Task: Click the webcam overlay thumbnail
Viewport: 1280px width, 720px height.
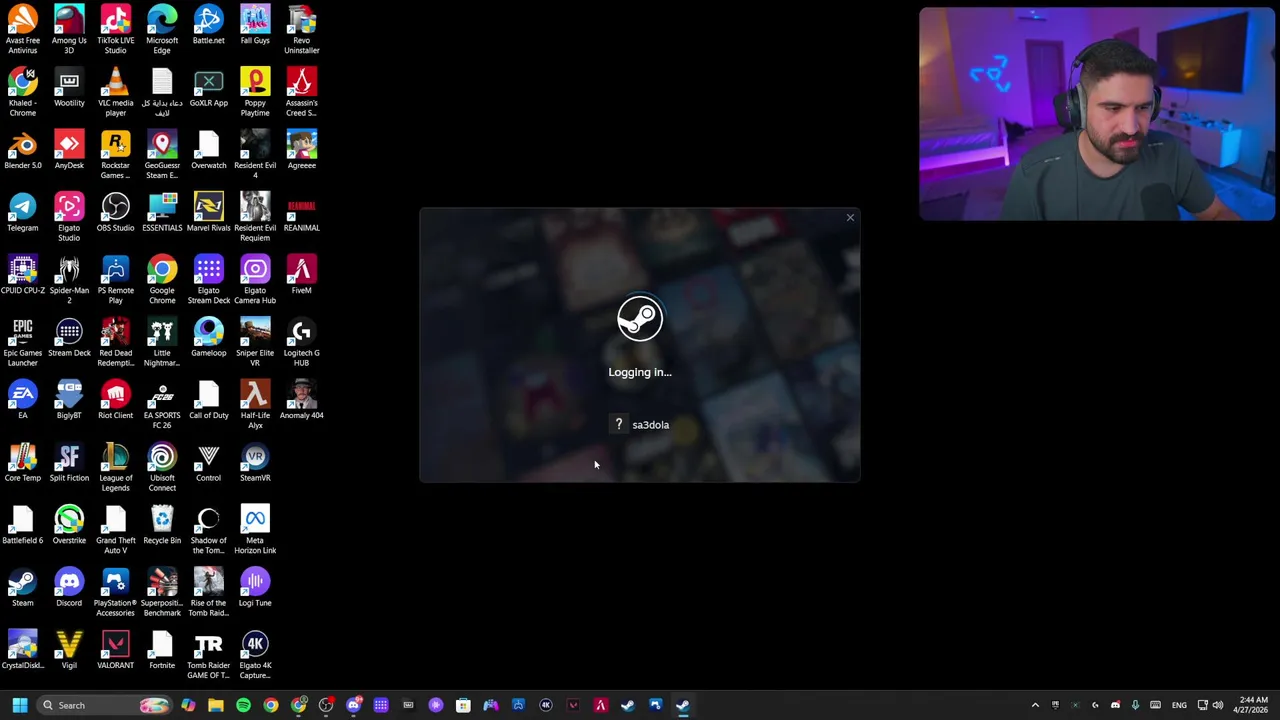Action: click(x=1097, y=114)
